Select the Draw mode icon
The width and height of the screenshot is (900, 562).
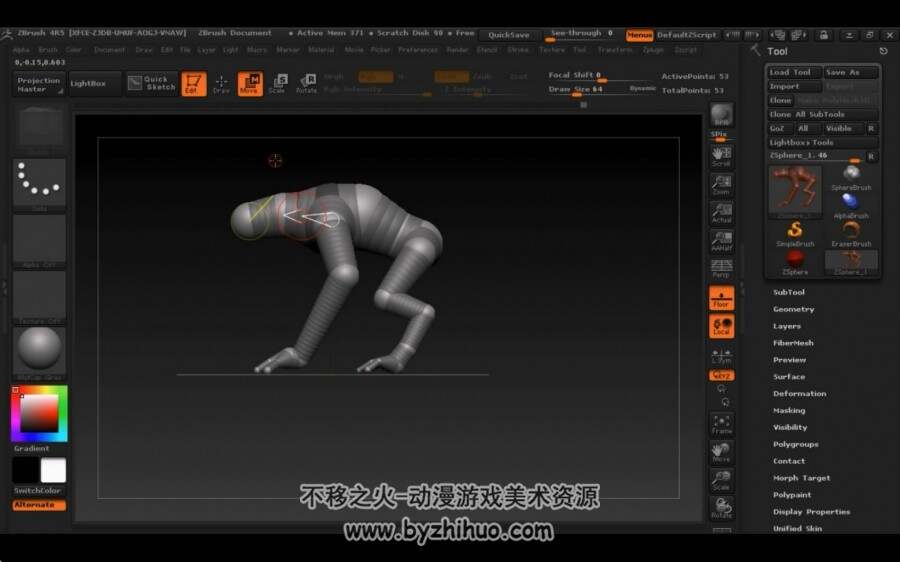pyautogui.click(x=221, y=84)
